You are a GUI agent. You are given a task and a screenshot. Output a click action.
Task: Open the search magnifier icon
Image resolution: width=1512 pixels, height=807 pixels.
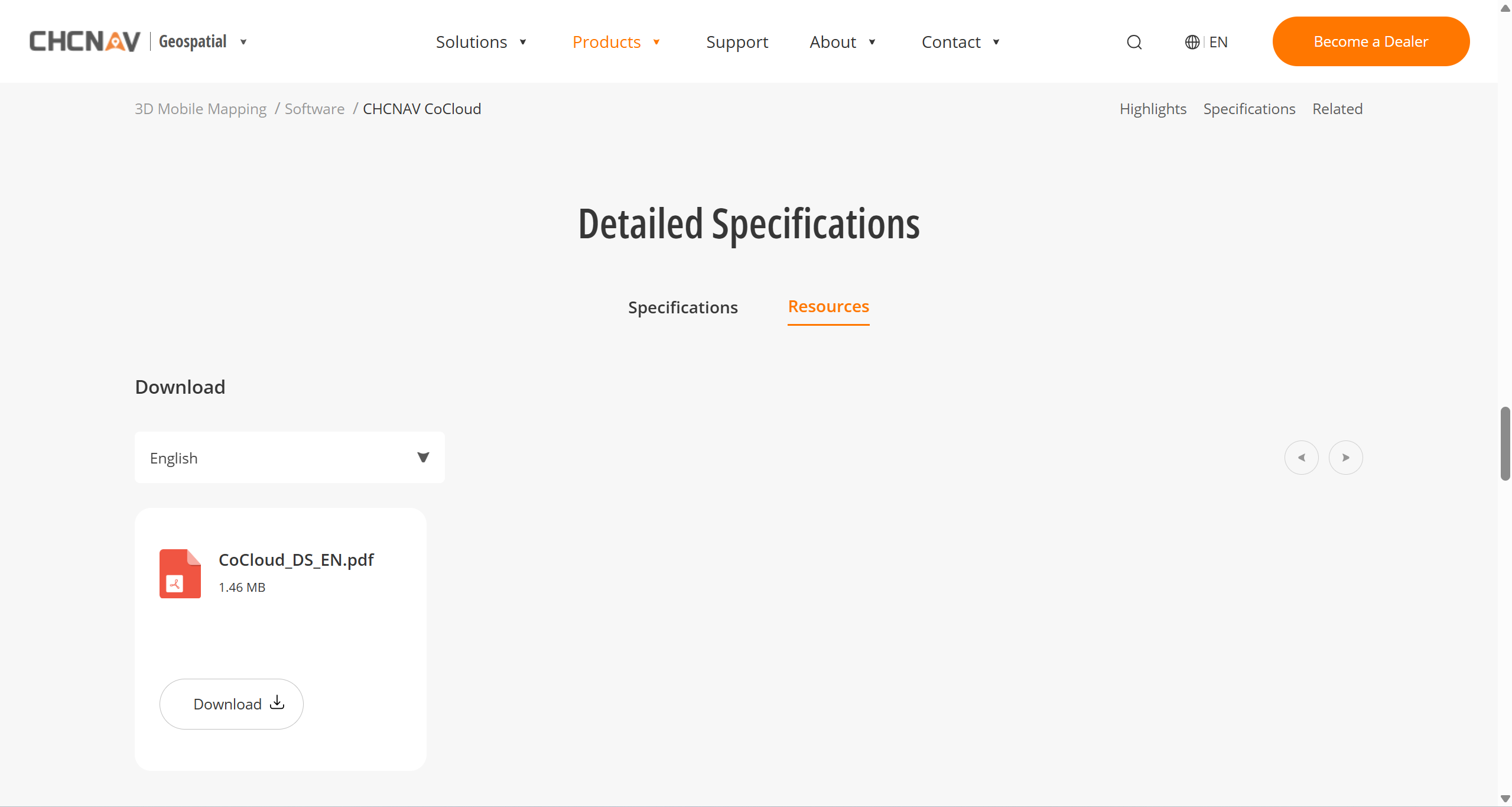click(x=1134, y=42)
